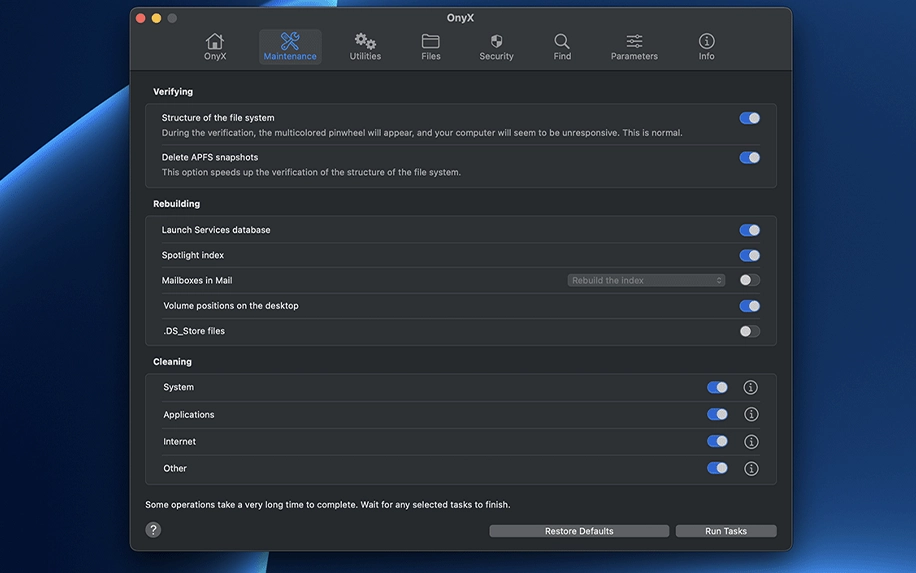Click the Restore Defaults button
The width and height of the screenshot is (916, 573).
(579, 531)
